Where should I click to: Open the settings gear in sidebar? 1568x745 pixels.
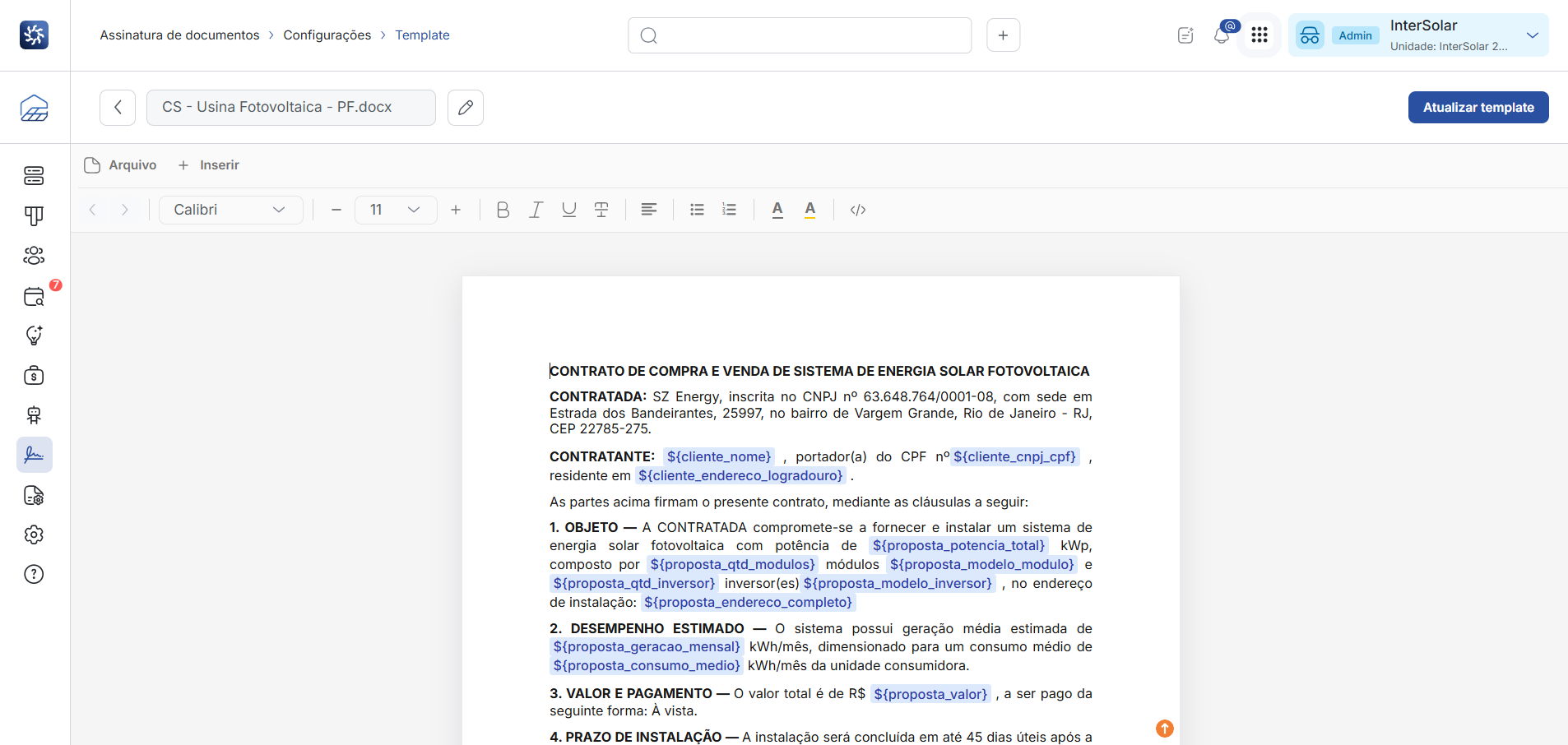(x=35, y=534)
